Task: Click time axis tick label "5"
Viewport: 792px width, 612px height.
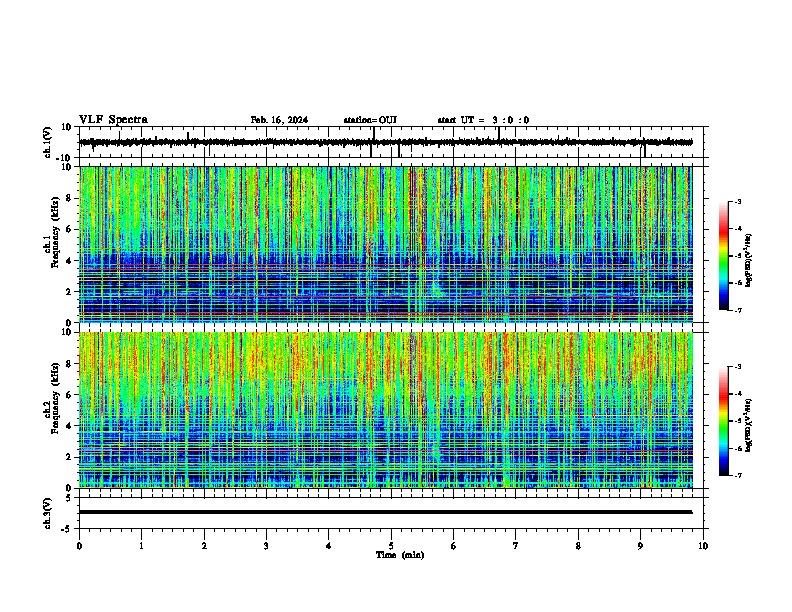Action: click(x=391, y=546)
